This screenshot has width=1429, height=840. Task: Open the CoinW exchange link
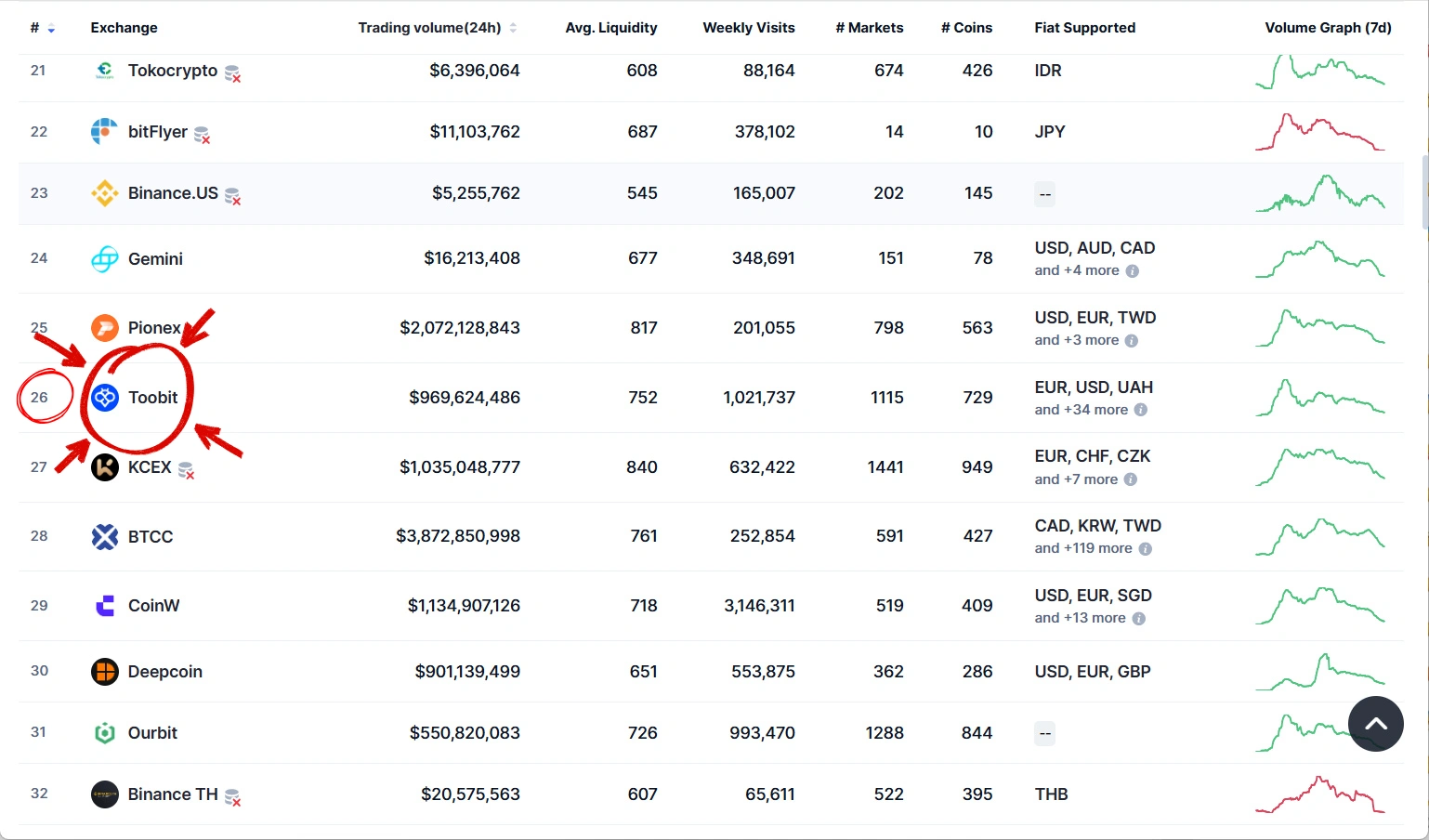coord(154,606)
